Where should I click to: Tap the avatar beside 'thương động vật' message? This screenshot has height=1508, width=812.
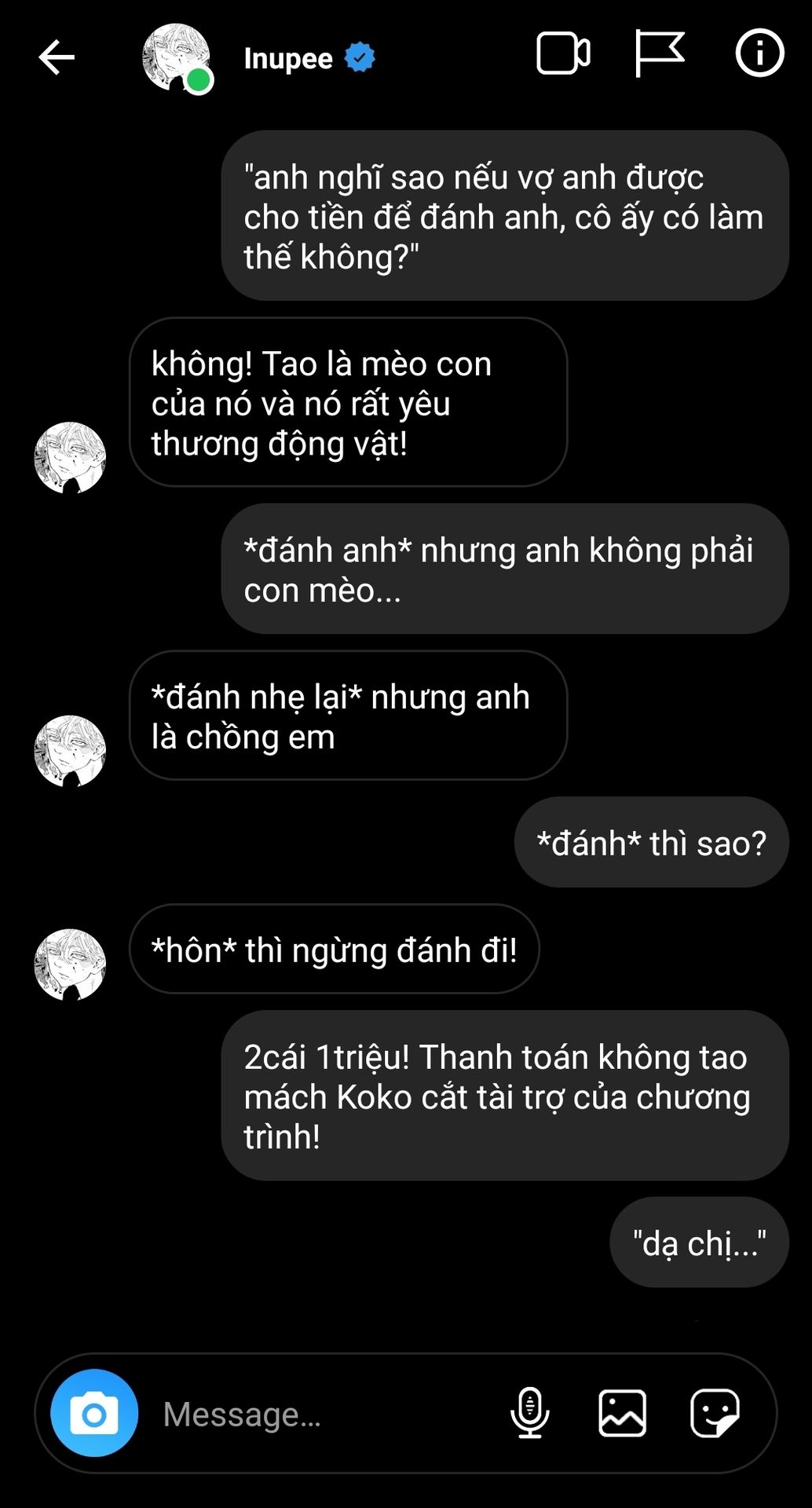tap(70, 457)
